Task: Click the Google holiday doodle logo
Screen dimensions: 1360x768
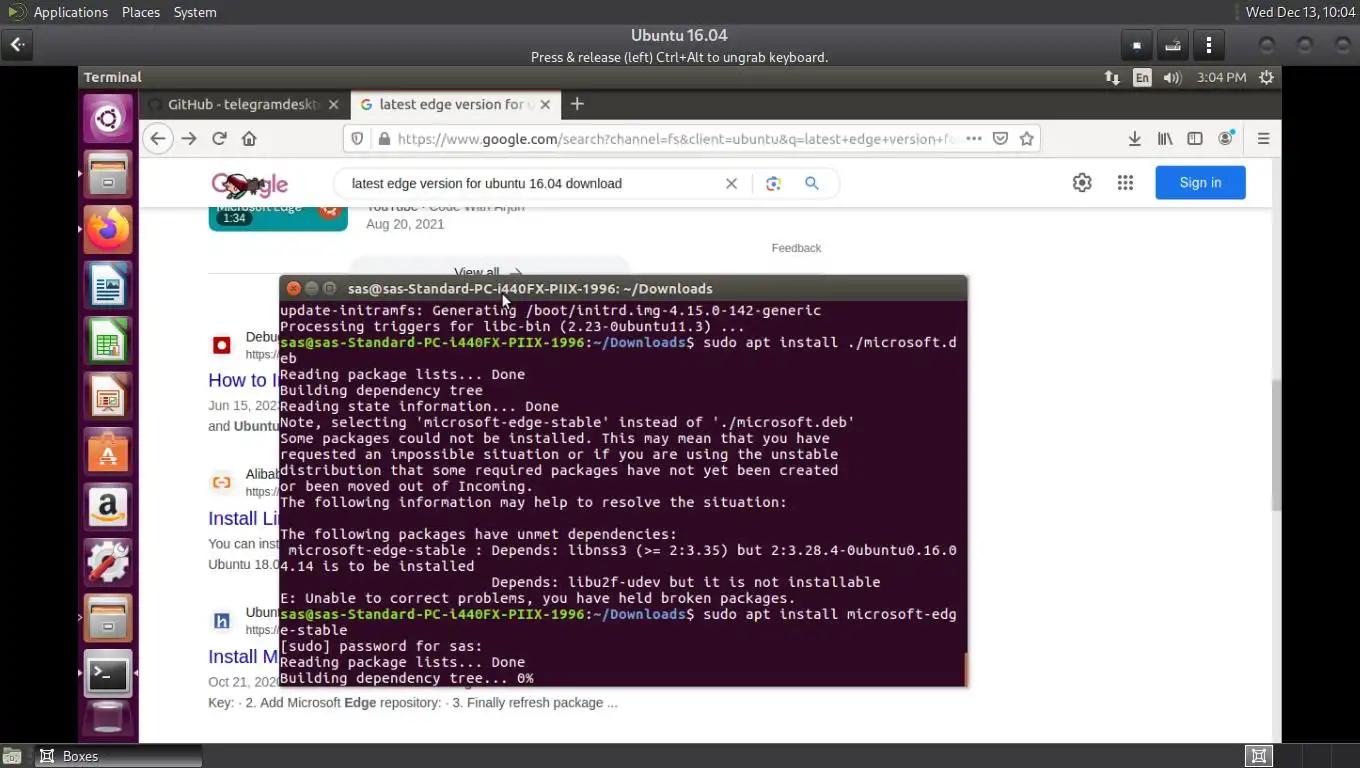Action: [250, 184]
